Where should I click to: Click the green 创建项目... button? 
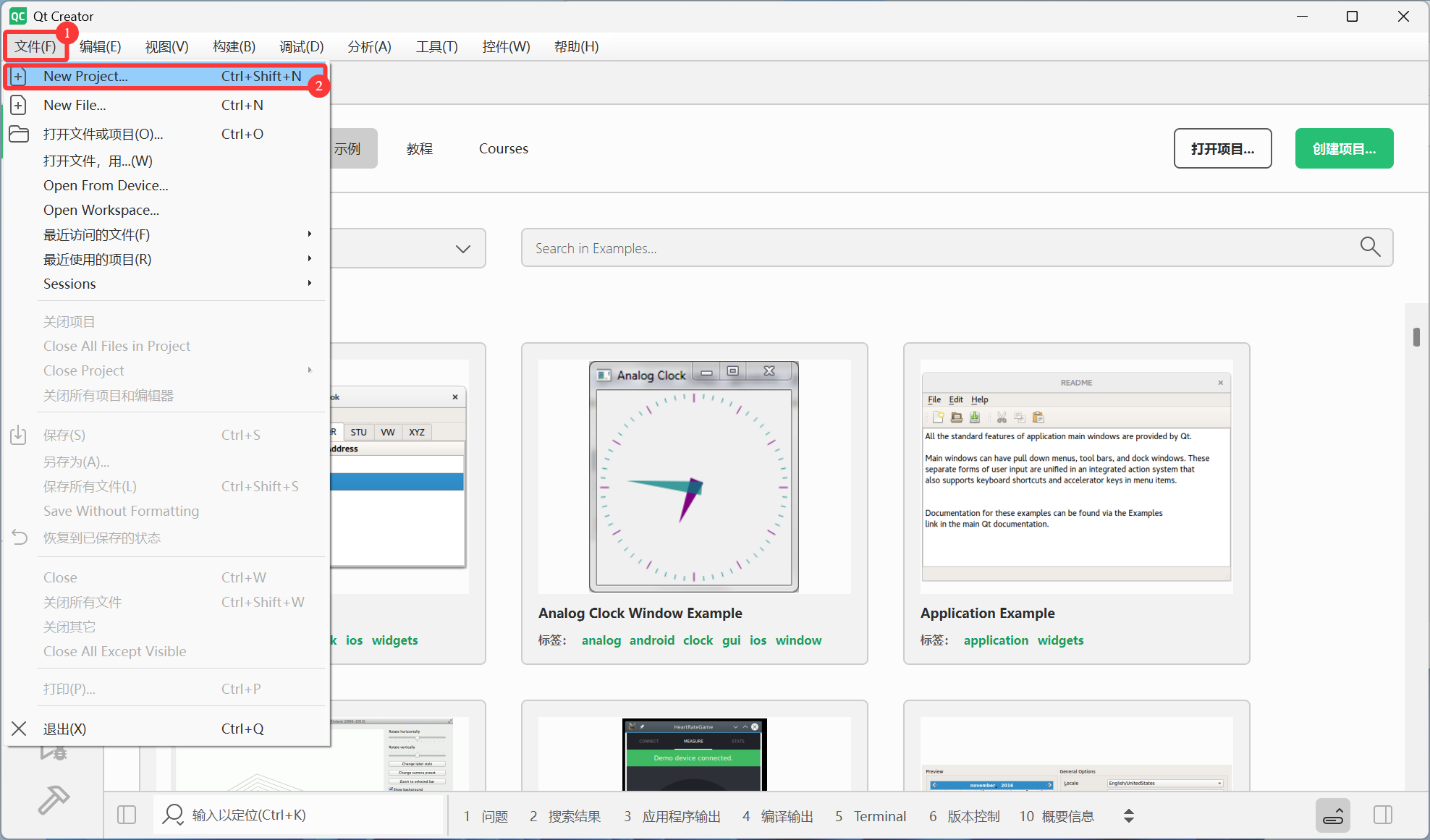point(1344,148)
